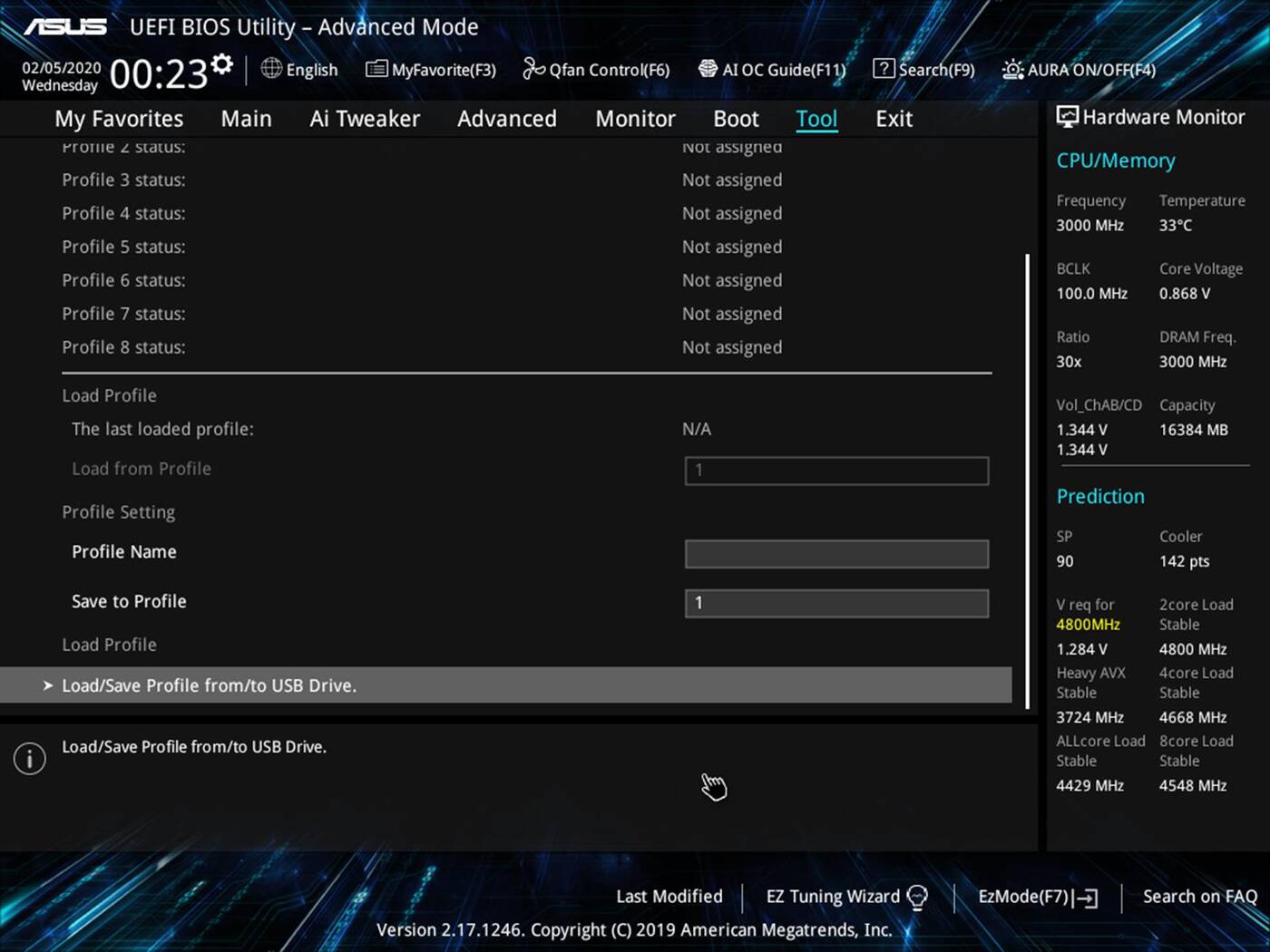Open the Monitor menu

click(635, 118)
